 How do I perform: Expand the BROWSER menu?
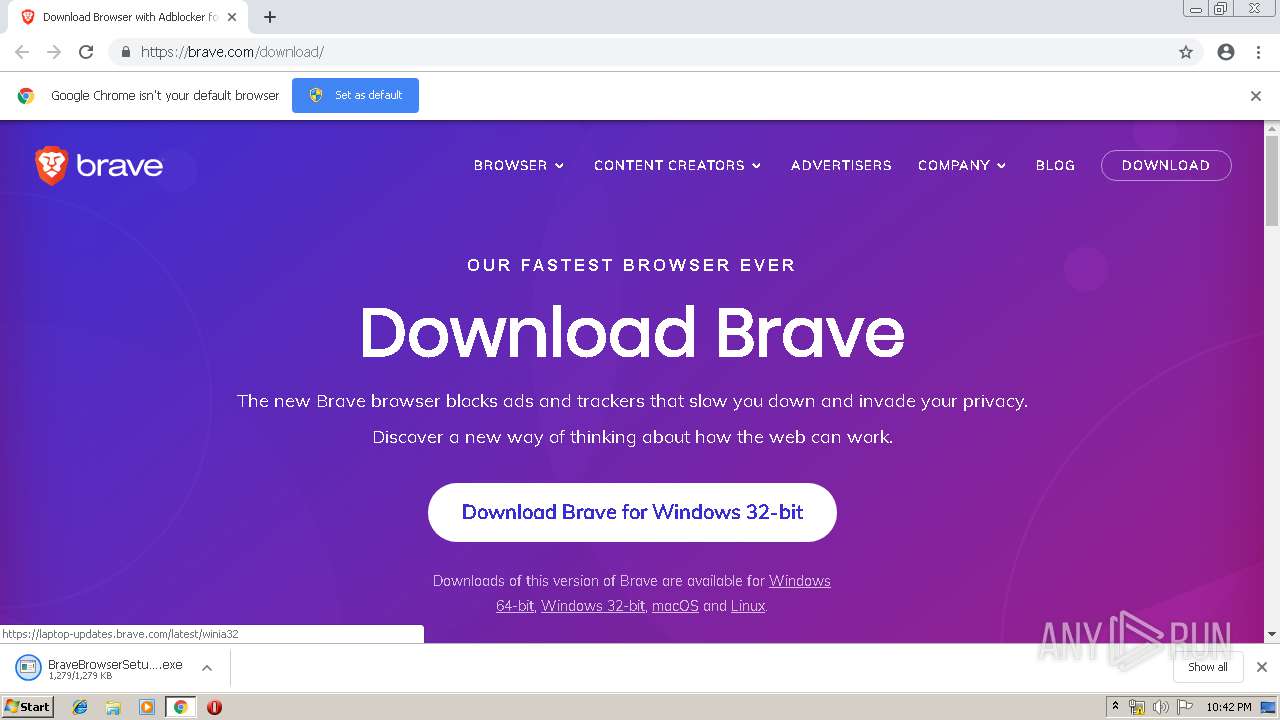pos(519,165)
